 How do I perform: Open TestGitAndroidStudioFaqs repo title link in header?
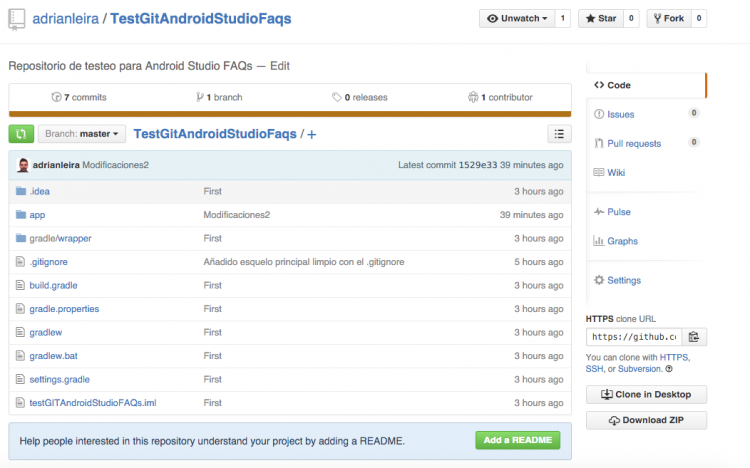pos(201,19)
